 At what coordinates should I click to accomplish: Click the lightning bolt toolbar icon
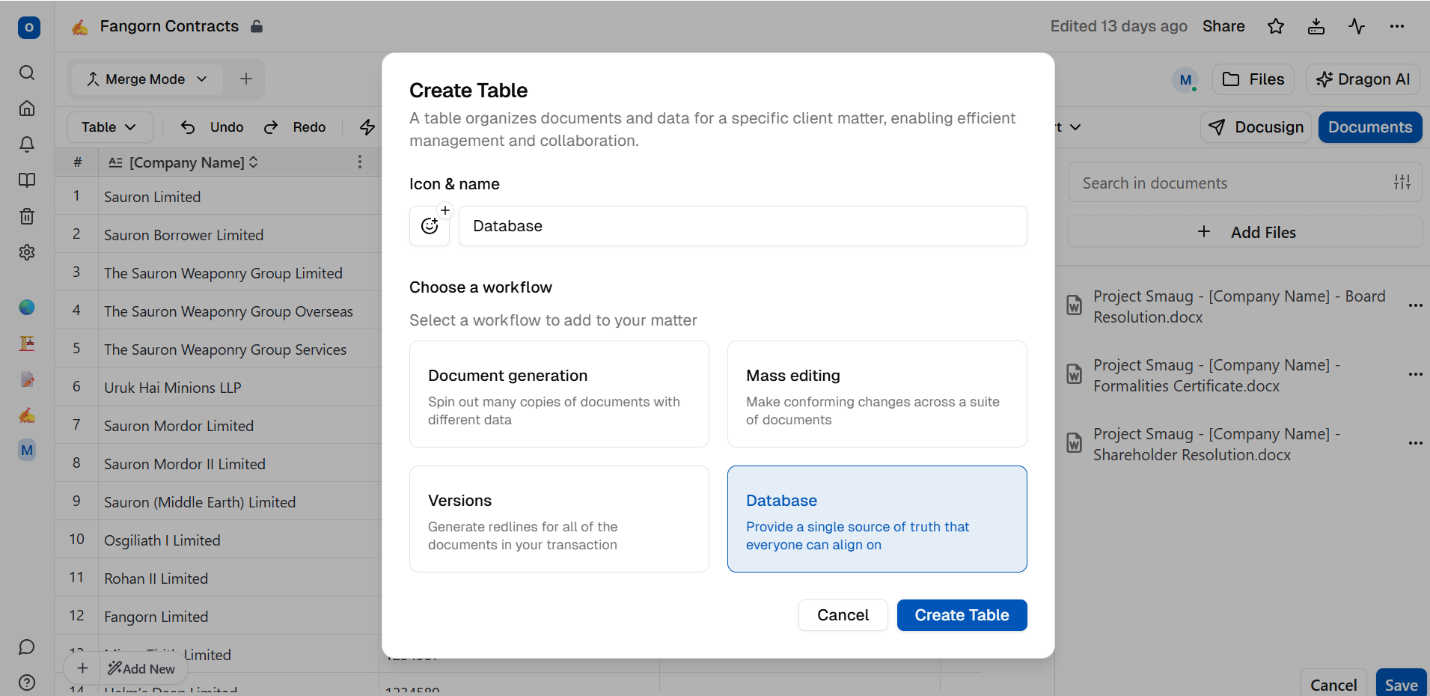tap(367, 127)
